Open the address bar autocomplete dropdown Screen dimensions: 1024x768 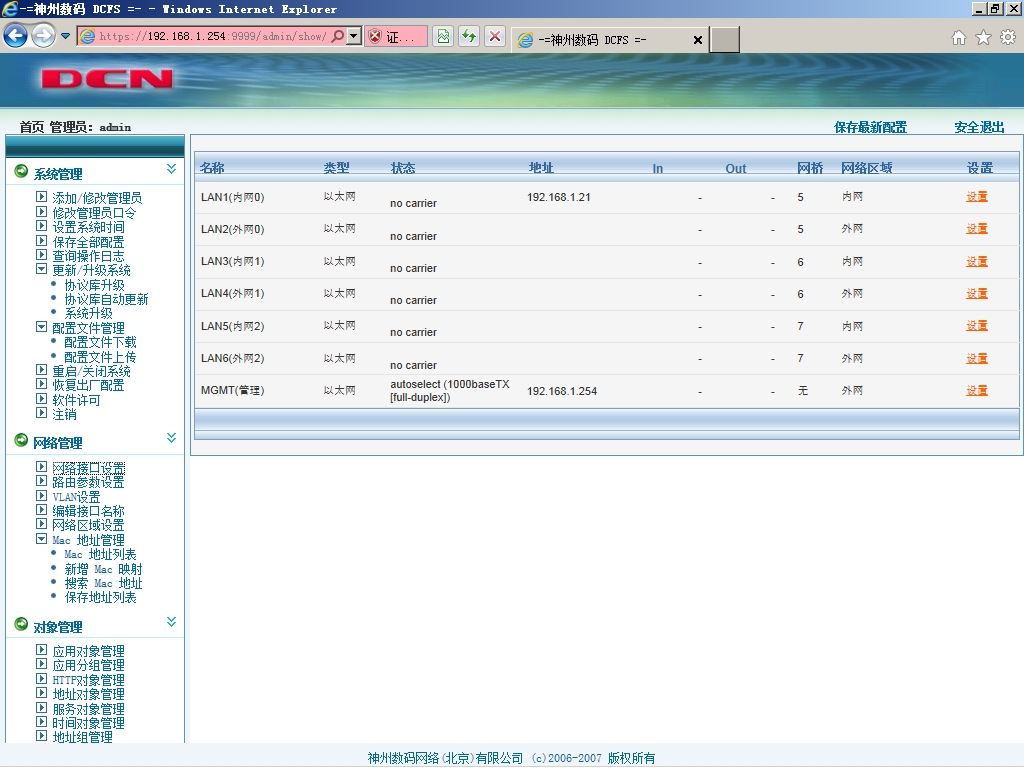(353, 36)
